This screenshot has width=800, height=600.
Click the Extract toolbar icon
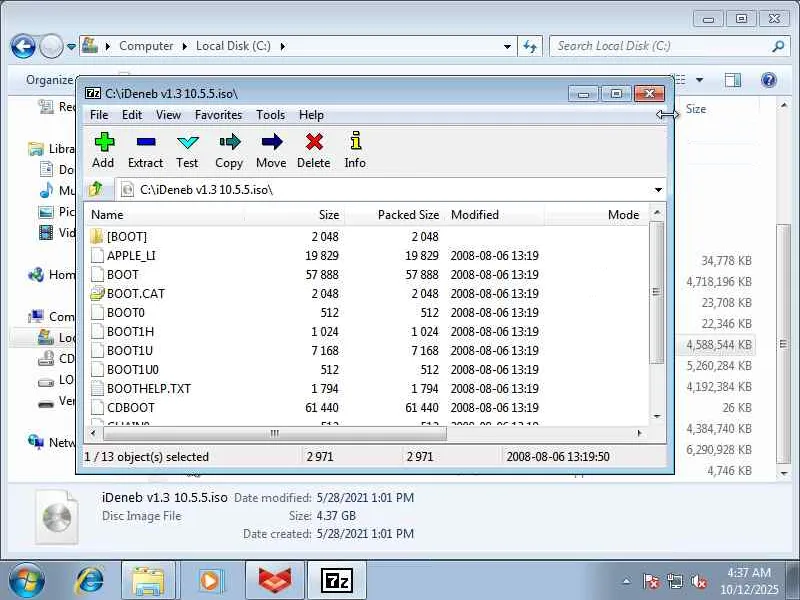pyautogui.click(x=146, y=142)
